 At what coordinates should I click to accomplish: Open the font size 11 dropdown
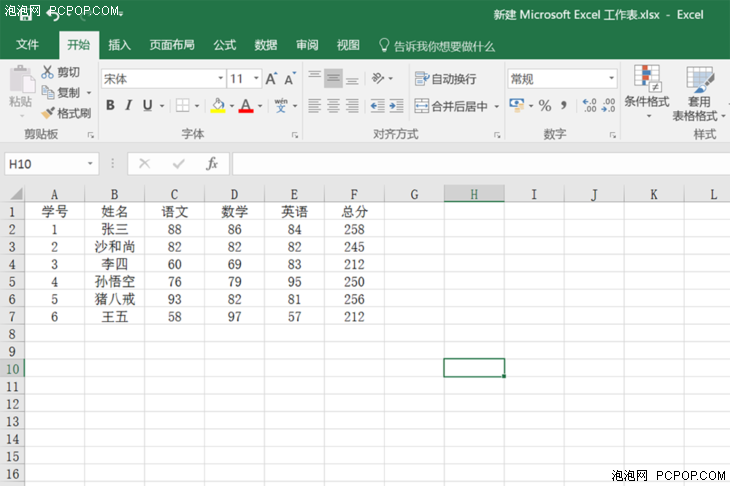coord(256,79)
